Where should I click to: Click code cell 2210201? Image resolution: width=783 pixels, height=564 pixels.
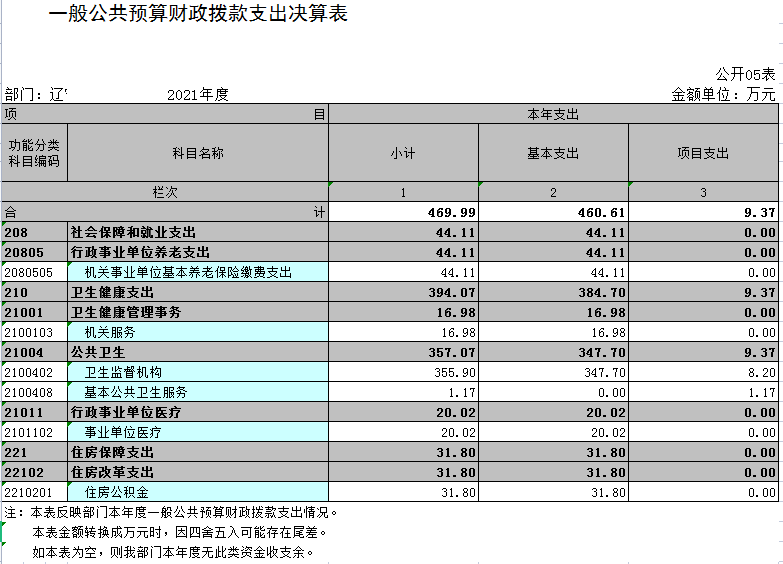(x=34, y=492)
